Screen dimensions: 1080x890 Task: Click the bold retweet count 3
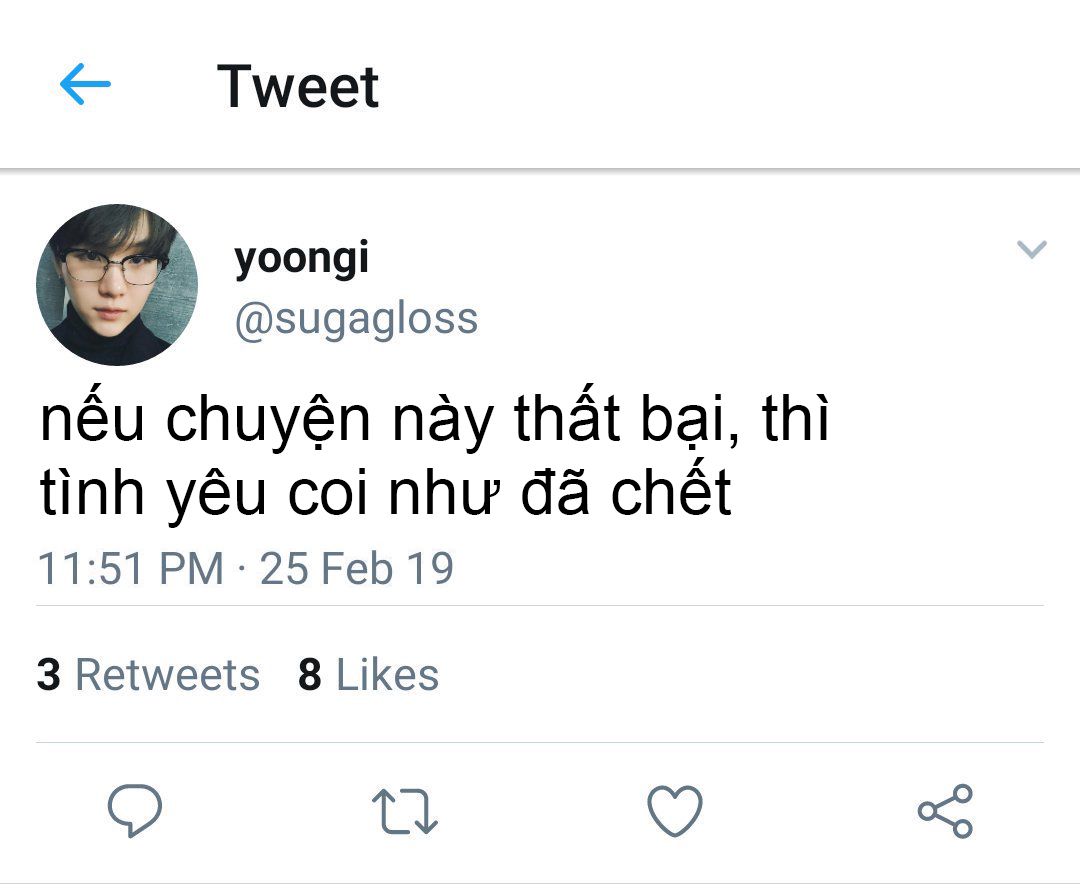click(x=48, y=675)
